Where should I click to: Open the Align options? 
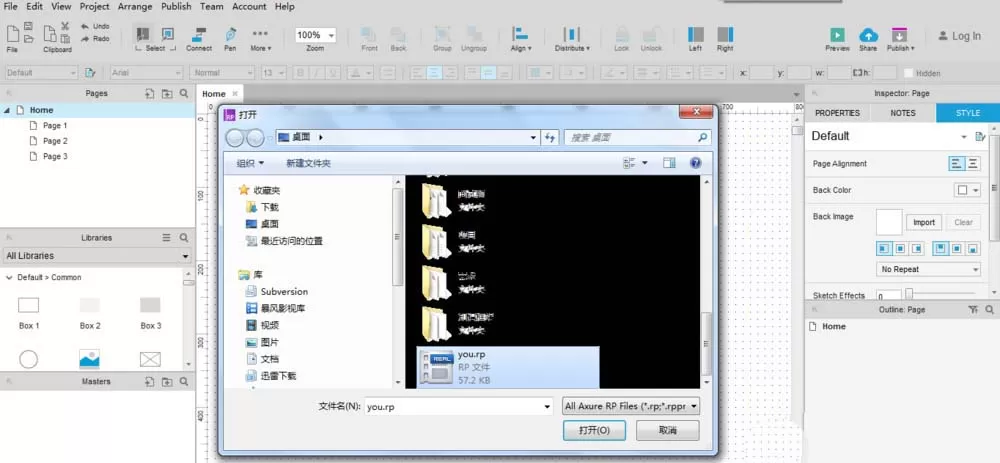(x=520, y=38)
